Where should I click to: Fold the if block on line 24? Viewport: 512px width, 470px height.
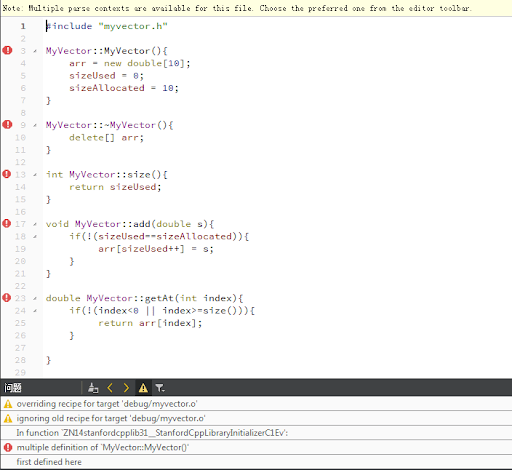click(35, 311)
